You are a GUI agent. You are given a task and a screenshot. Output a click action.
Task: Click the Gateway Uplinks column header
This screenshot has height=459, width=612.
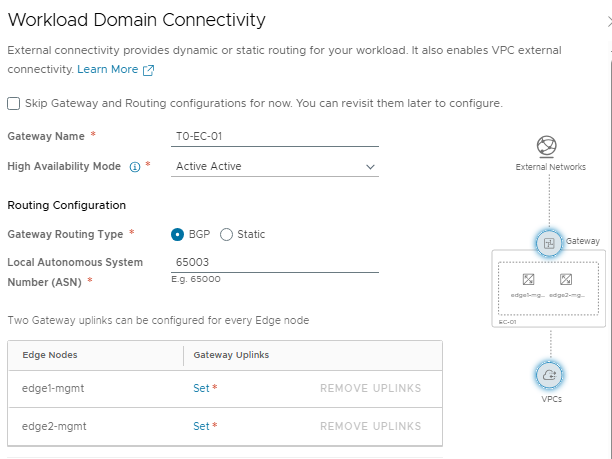231,355
